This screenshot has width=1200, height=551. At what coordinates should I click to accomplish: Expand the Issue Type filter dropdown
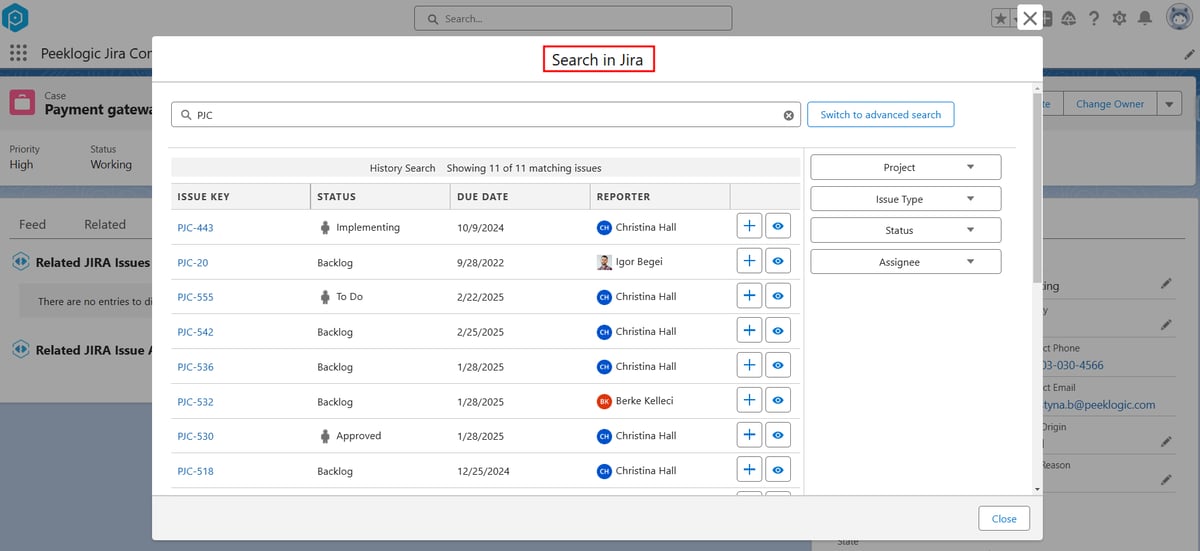coord(905,199)
